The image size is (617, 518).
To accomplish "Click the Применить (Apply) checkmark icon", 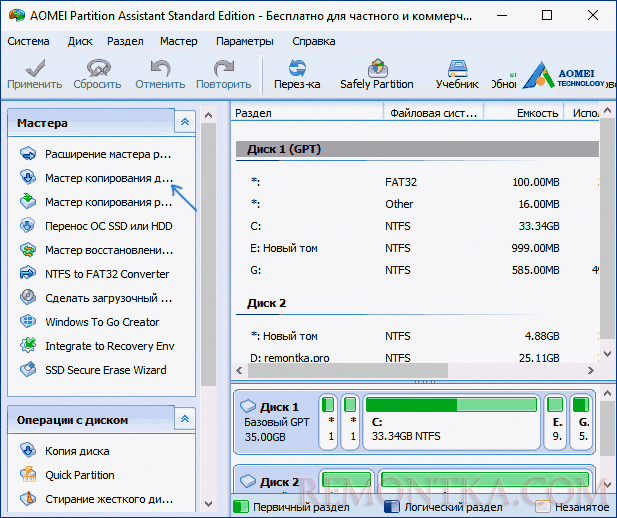I will (x=35, y=68).
